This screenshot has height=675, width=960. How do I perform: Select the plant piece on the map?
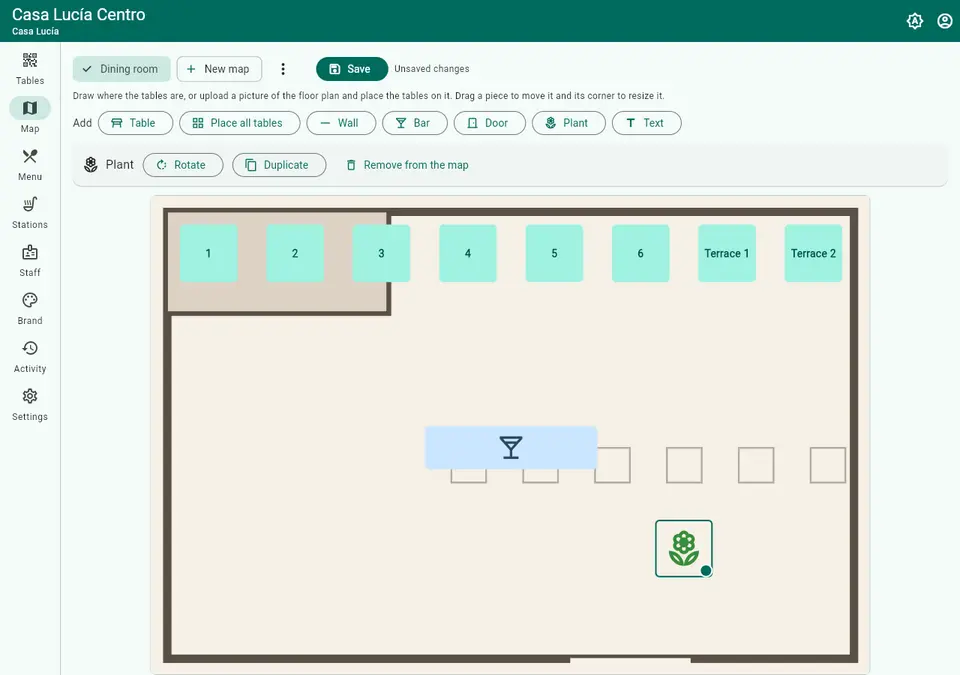tap(683, 548)
